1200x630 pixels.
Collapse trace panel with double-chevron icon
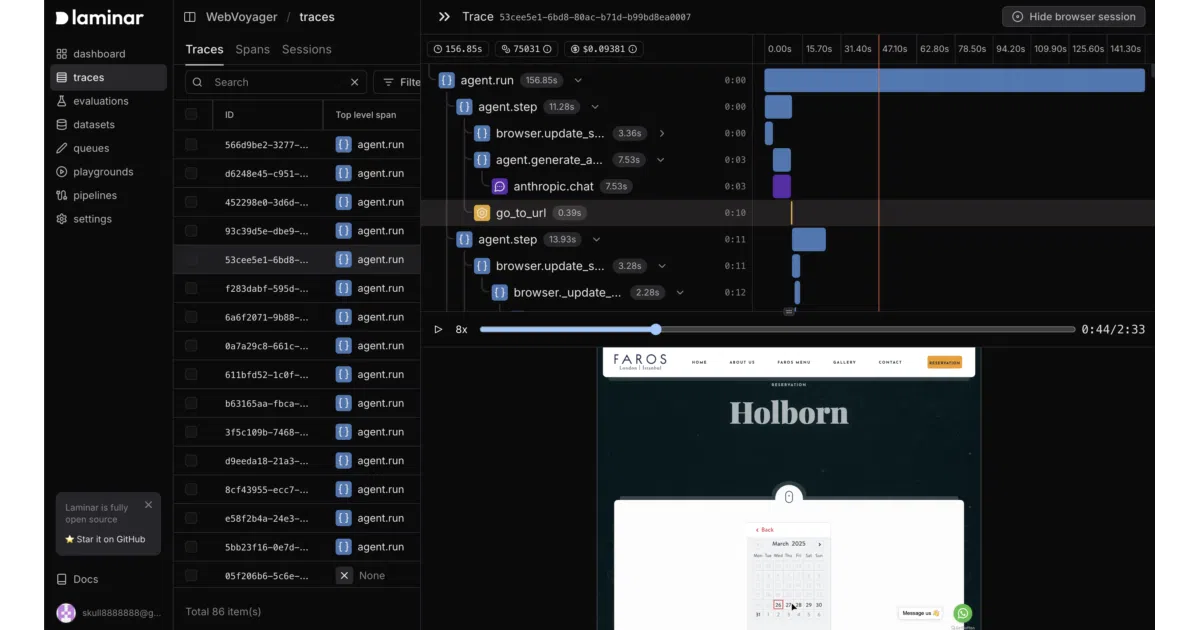point(444,17)
